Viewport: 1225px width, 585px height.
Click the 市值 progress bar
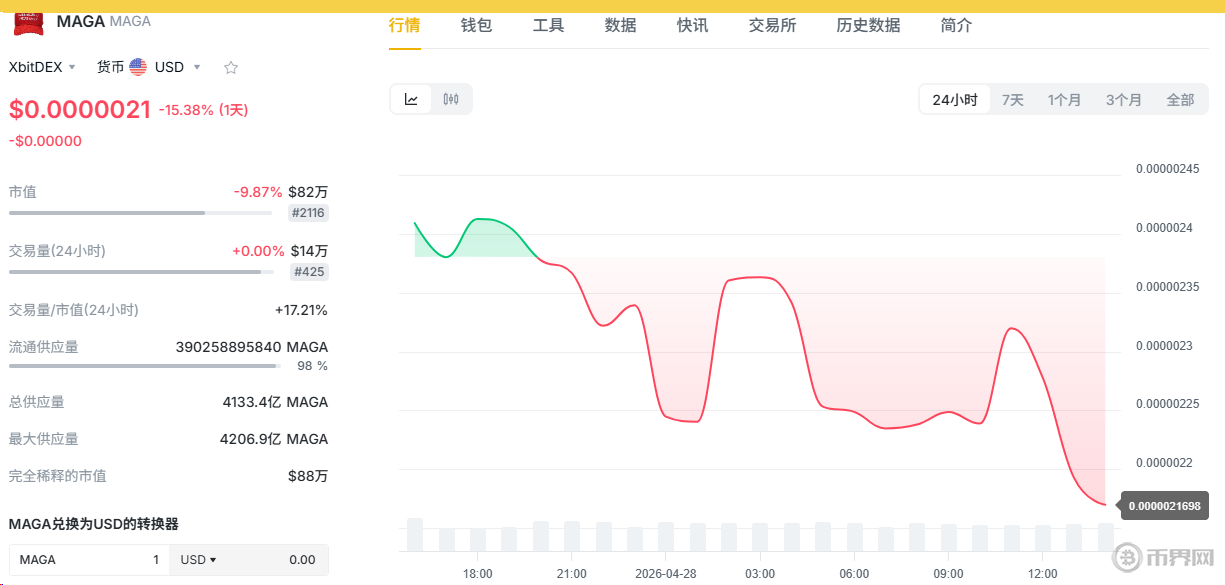pyautogui.click(x=140, y=213)
